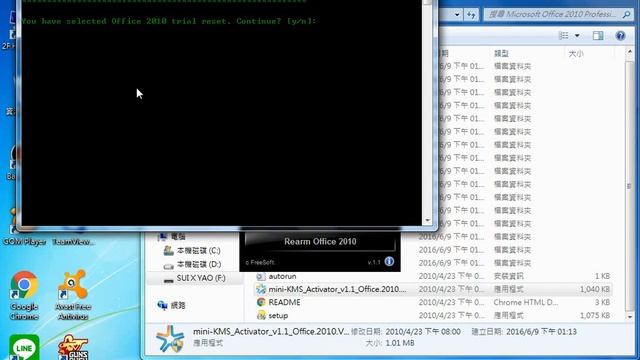Open the address bar history dropdown
640x360 pixels.
pyautogui.click(x=457, y=15)
